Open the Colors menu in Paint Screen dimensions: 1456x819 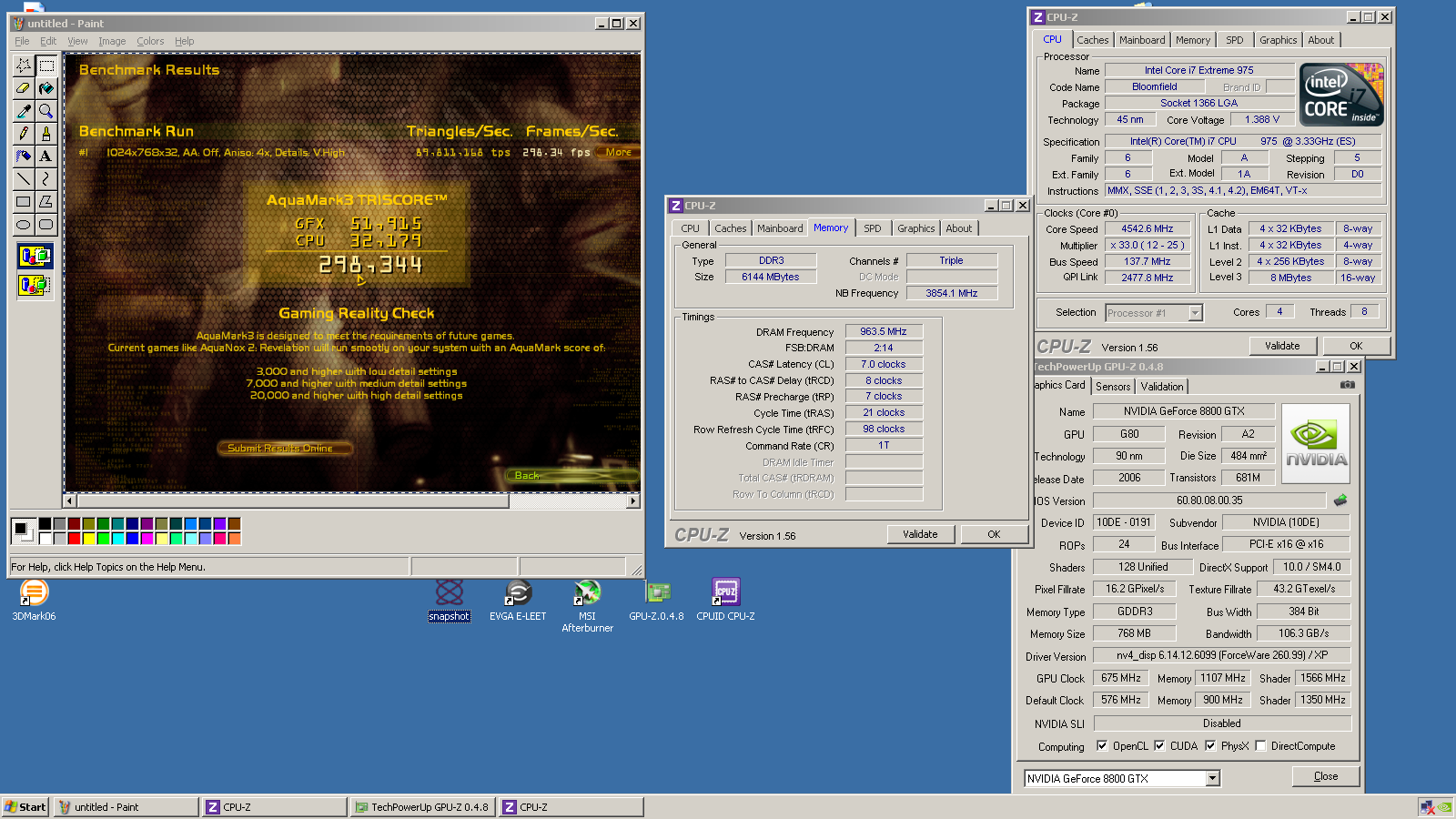coord(150,41)
